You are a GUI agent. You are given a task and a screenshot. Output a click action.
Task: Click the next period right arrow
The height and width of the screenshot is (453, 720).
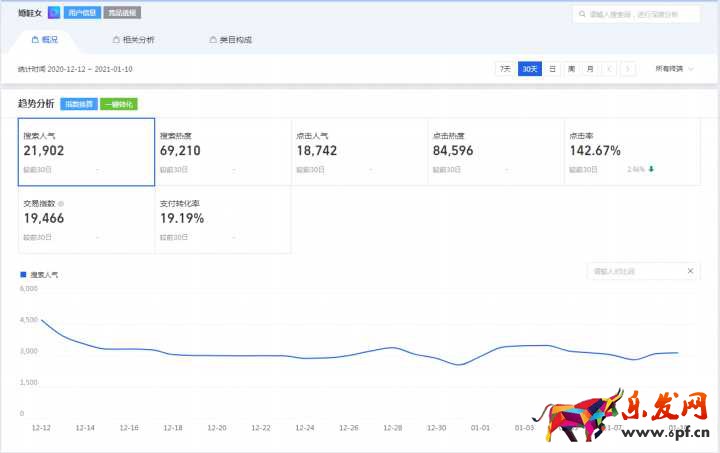[627, 69]
